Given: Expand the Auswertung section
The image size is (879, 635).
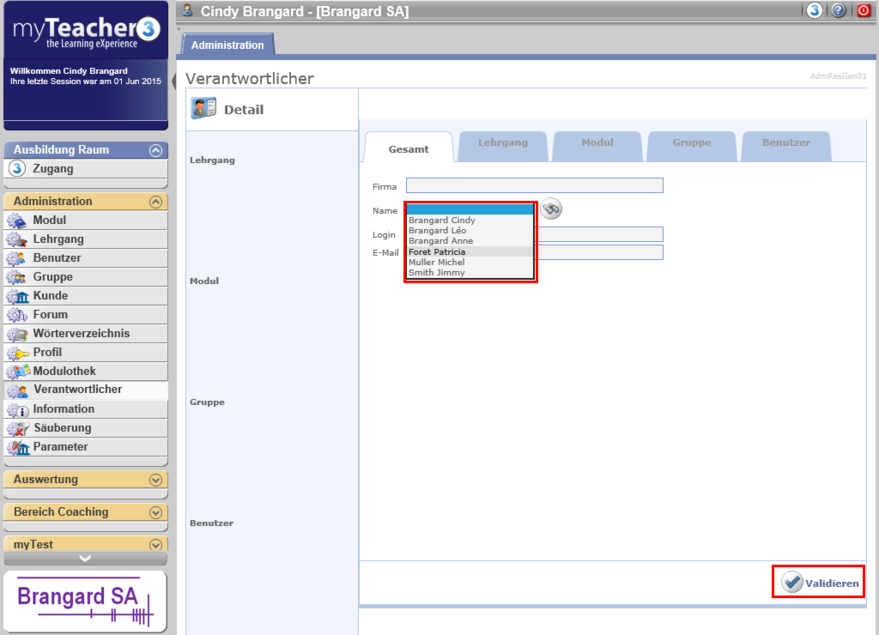Looking at the screenshot, I should click(x=155, y=480).
